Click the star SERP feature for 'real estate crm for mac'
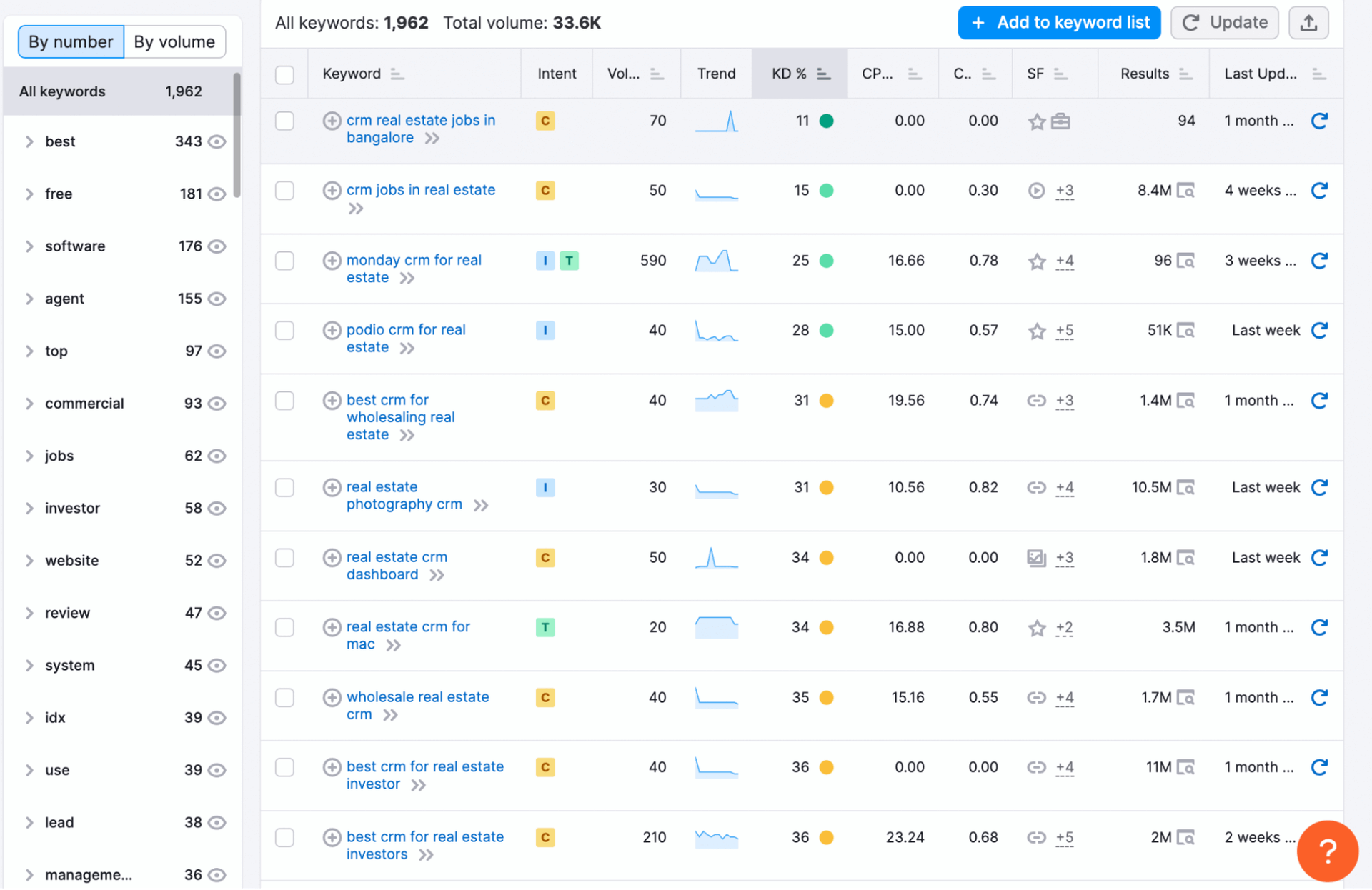This screenshot has height=890, width=1372. (1036, 628)
